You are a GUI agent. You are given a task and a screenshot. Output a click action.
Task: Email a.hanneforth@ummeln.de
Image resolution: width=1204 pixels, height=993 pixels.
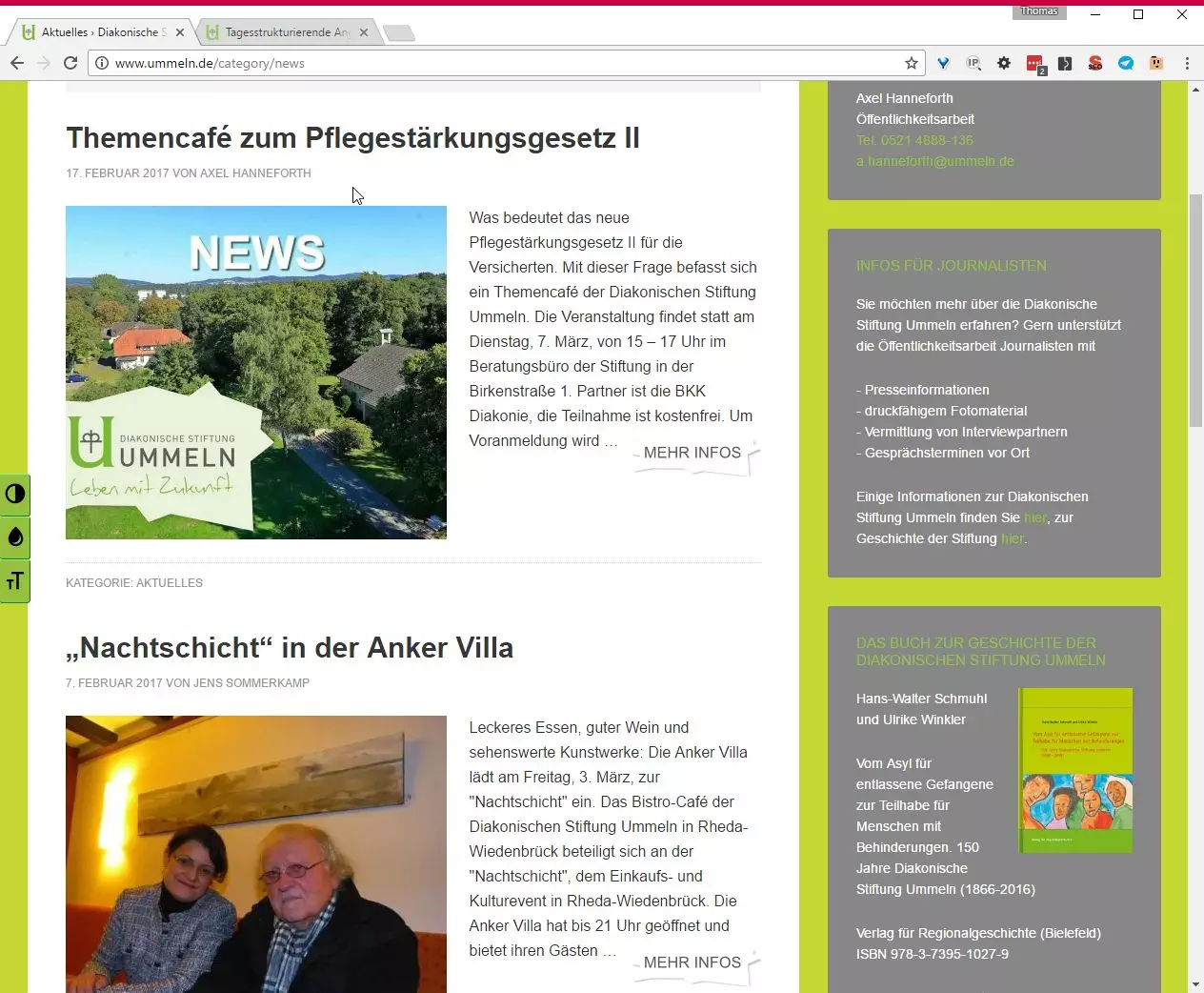click(935, 161)
